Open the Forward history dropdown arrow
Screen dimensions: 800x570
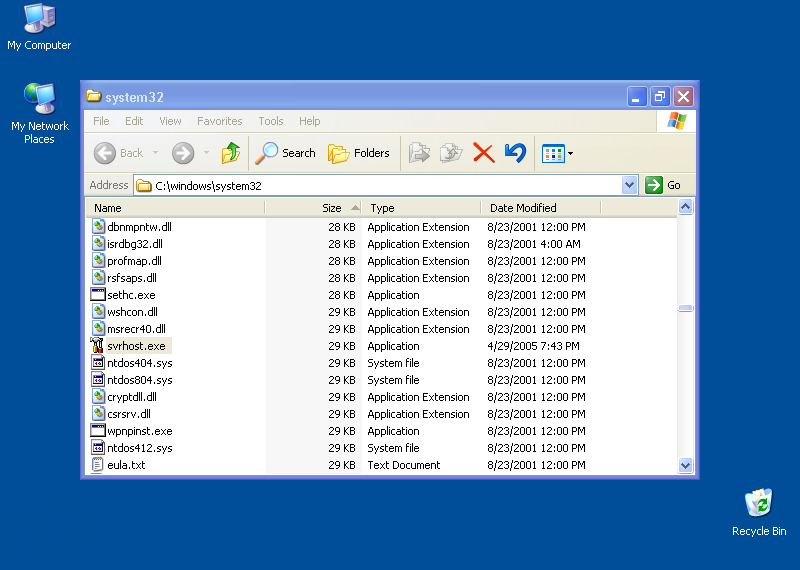207,153
